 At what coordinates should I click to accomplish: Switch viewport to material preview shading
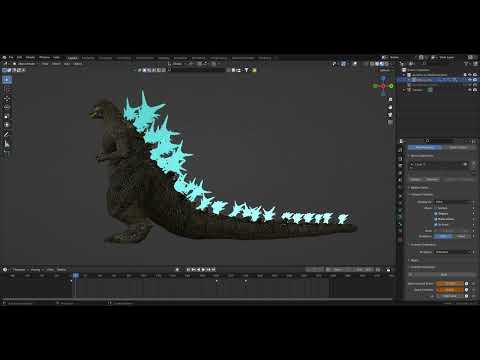pos(382,63)
